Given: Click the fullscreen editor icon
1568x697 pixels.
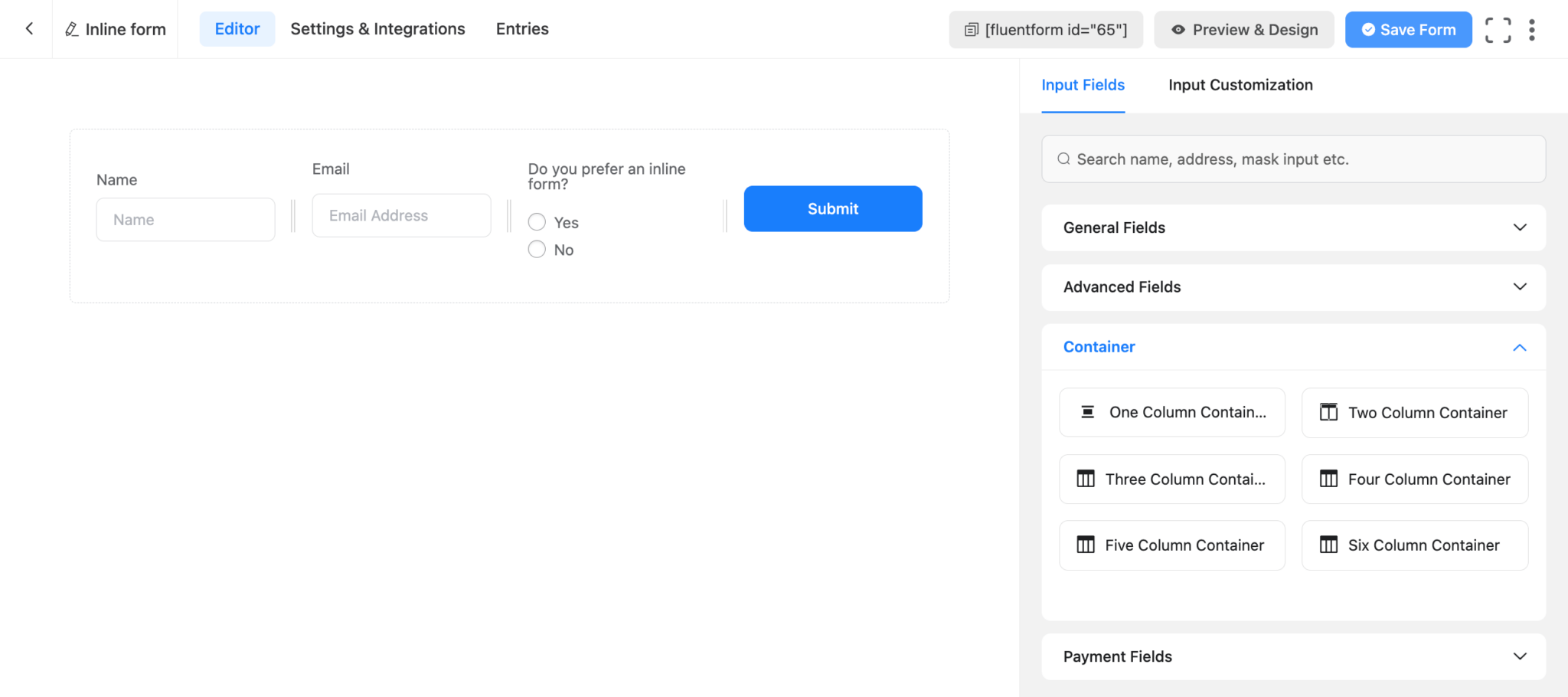Looking at the screenshot, I should point(1497,29).
